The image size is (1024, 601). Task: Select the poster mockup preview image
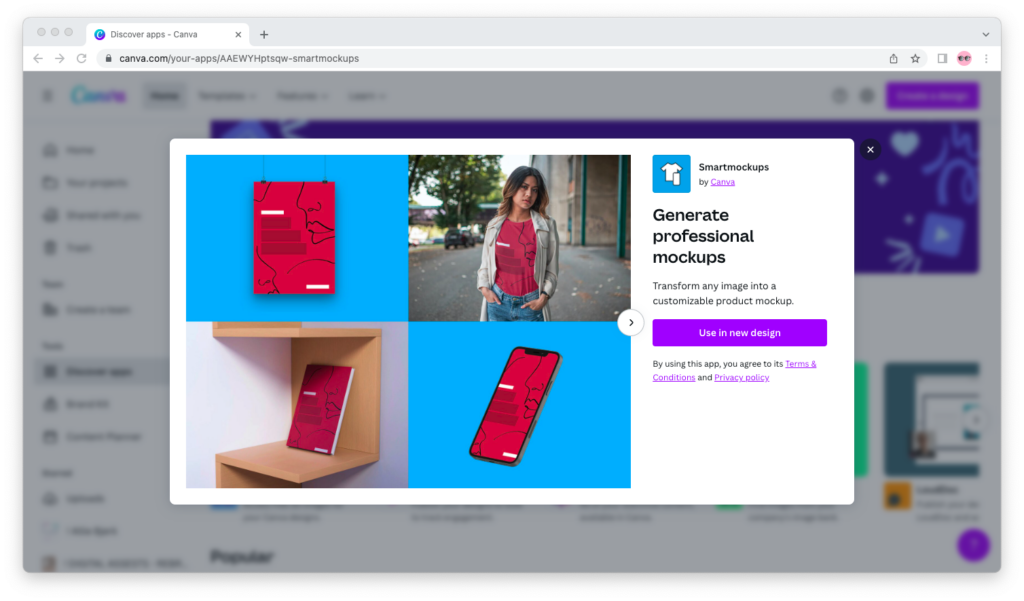tap(297, 238)
